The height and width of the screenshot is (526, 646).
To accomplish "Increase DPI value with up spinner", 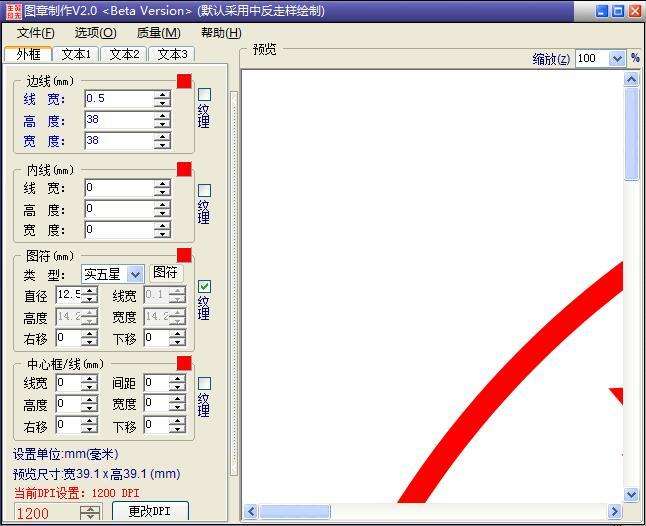I will 90,509.
